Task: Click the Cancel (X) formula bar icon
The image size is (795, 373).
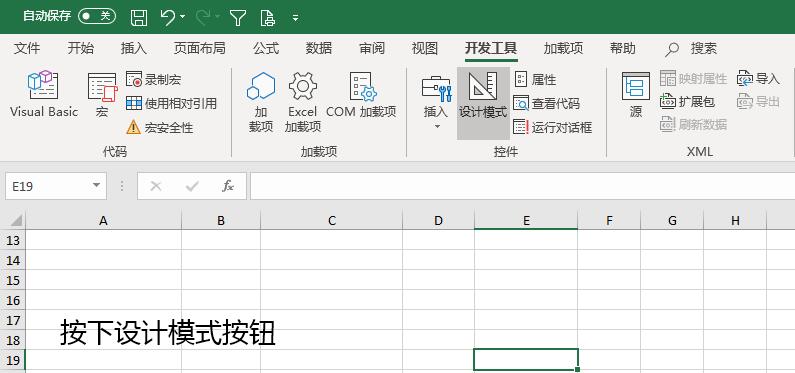Action: 156,186
